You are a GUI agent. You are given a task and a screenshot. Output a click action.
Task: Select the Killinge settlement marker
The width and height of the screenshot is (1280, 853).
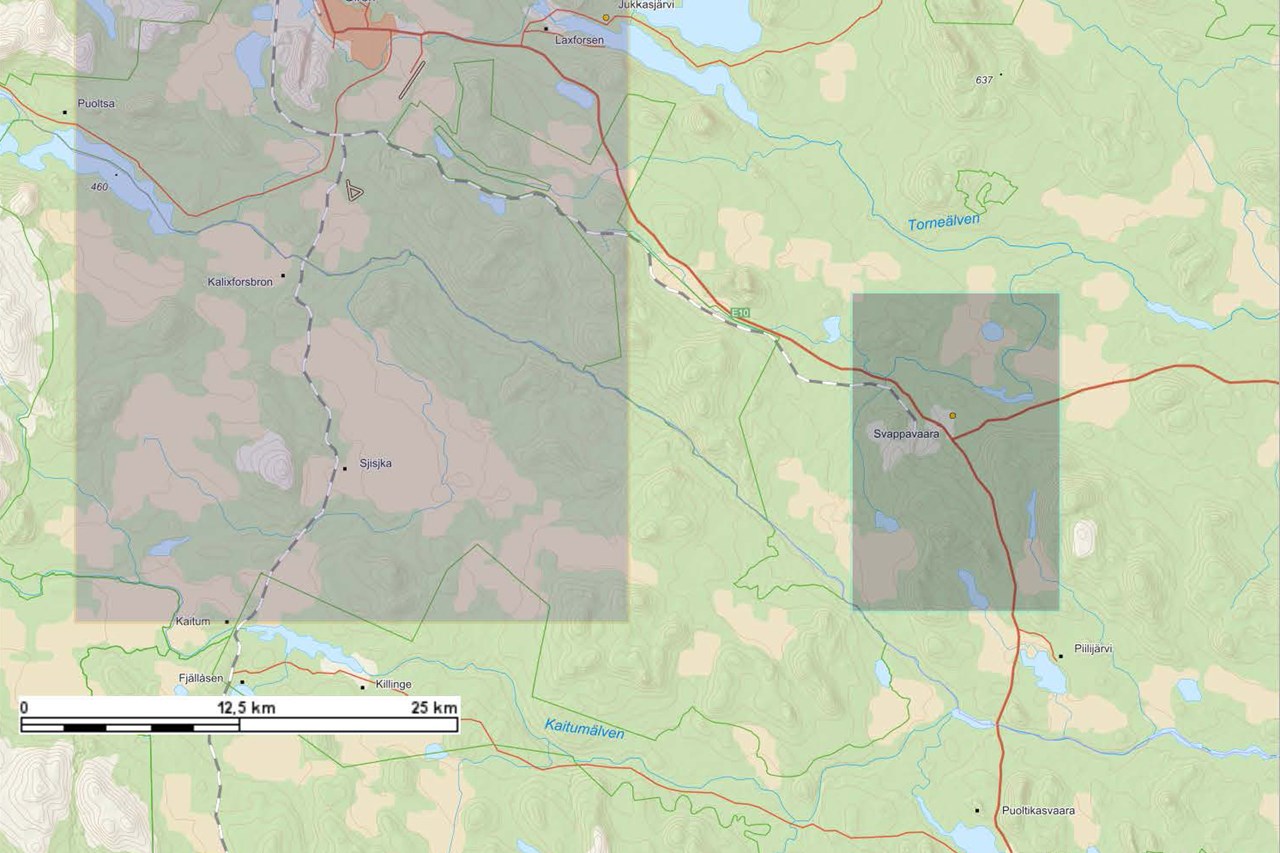tap(362, 687)
